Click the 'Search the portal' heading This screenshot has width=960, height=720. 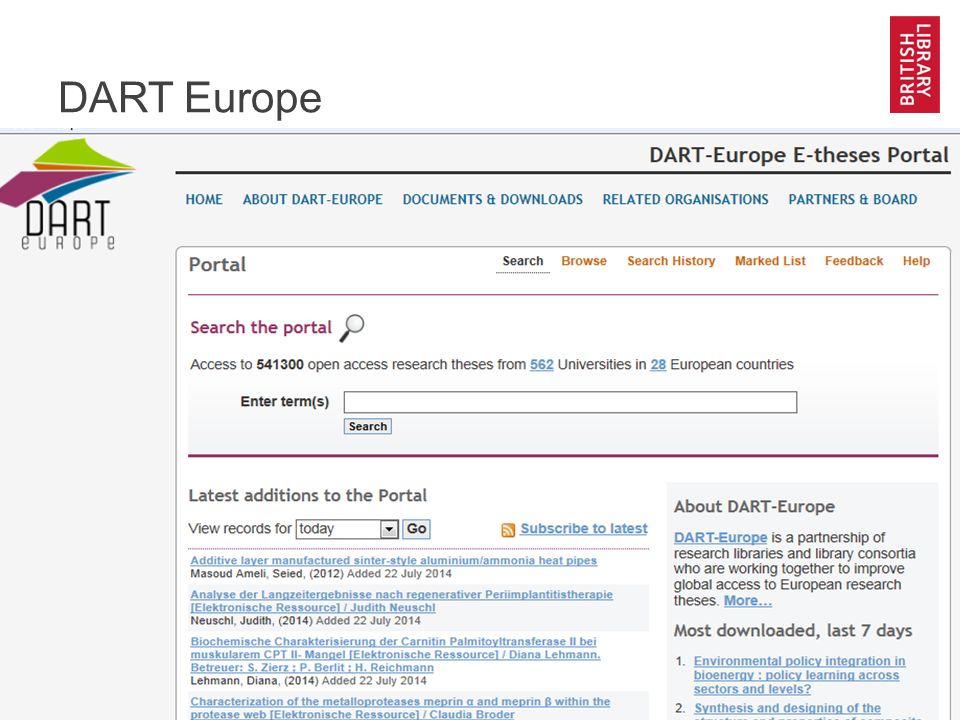coord(261,328)
